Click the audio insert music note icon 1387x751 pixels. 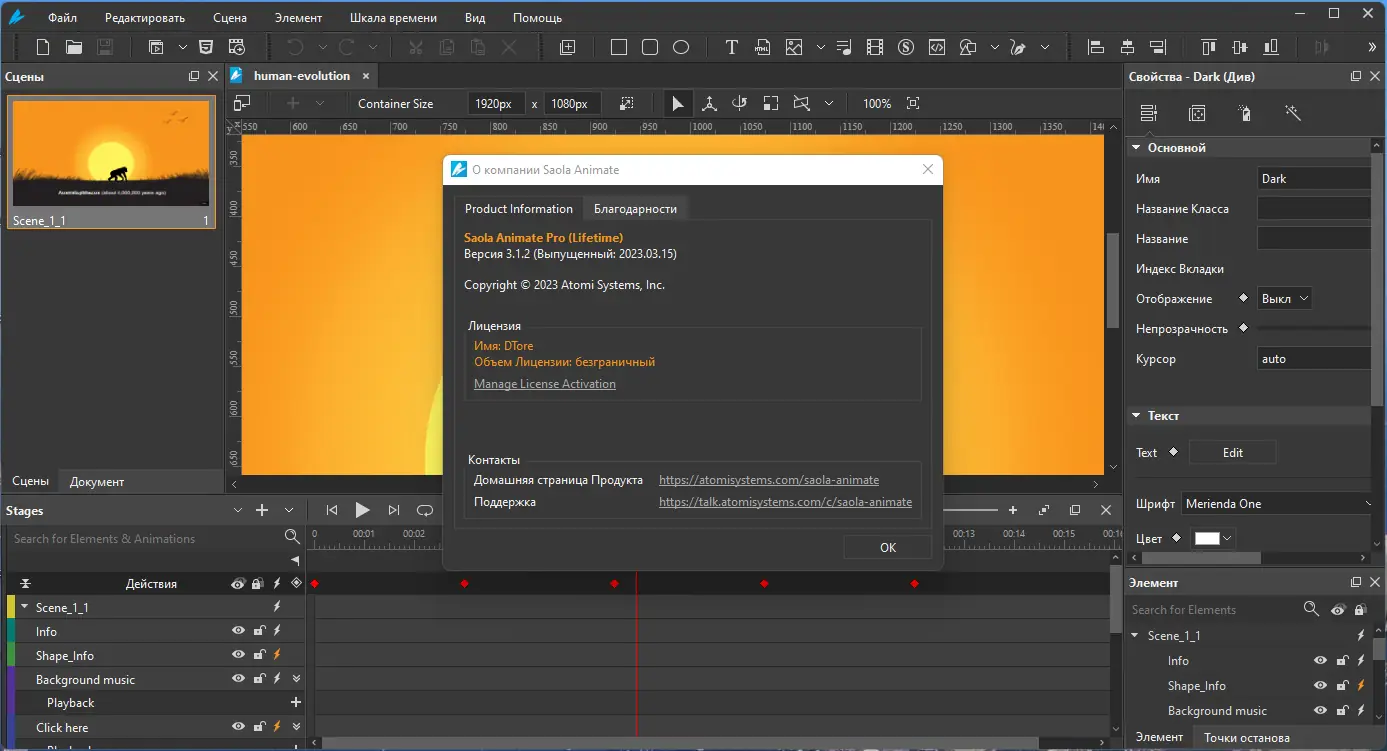click(x=844, y=47)
